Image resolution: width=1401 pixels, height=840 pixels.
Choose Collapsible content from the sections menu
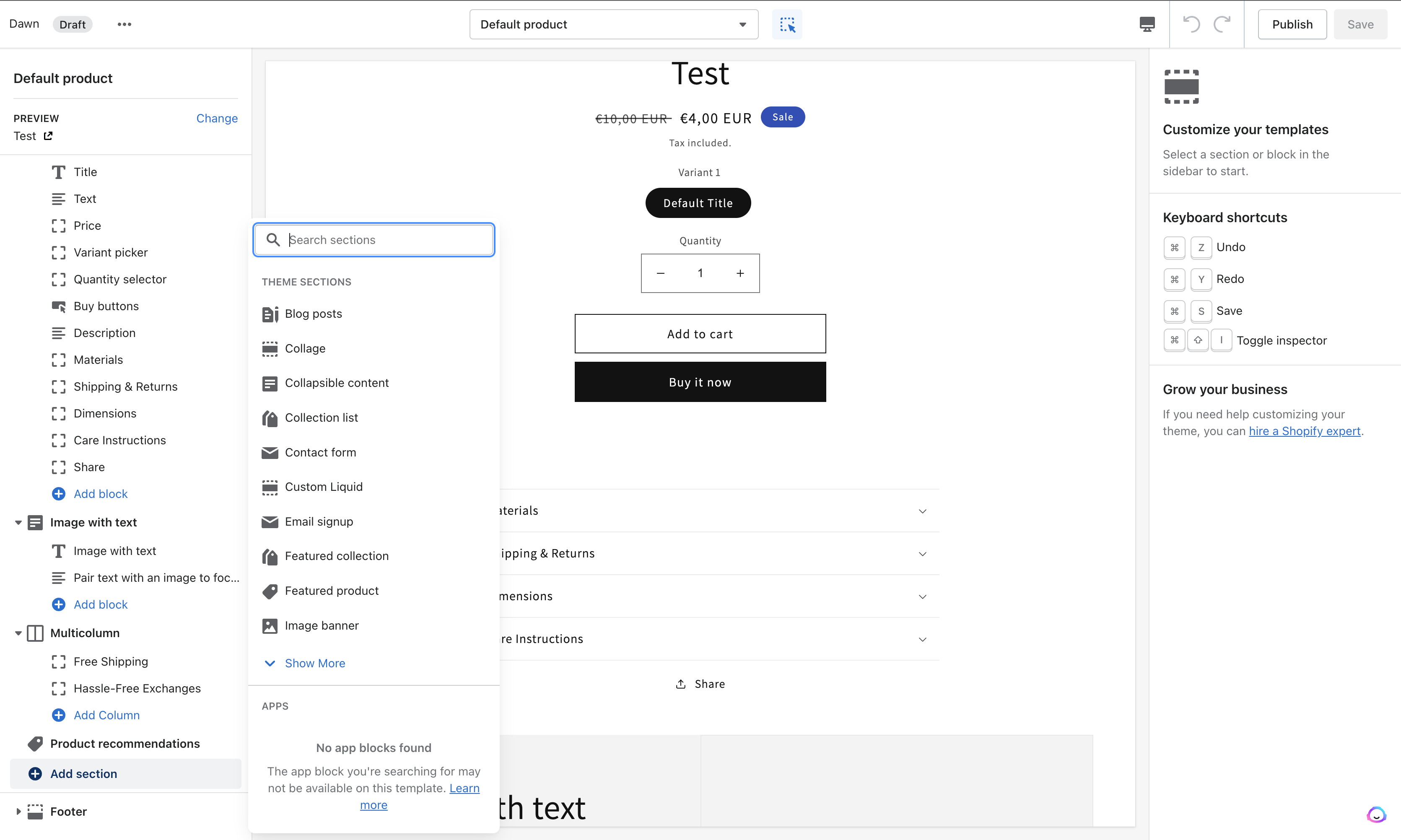337,383
